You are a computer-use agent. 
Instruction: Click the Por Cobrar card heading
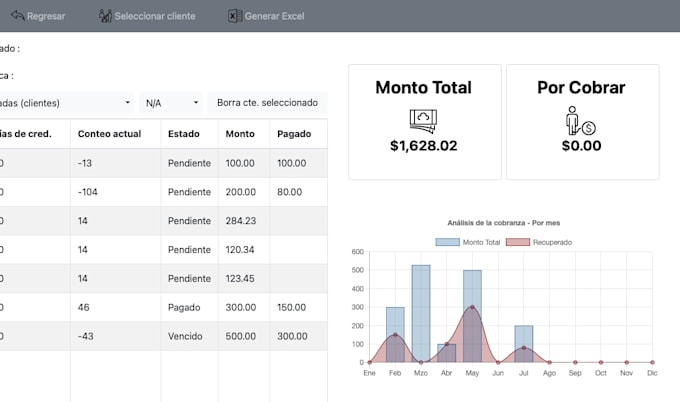(x=581, y=88)
